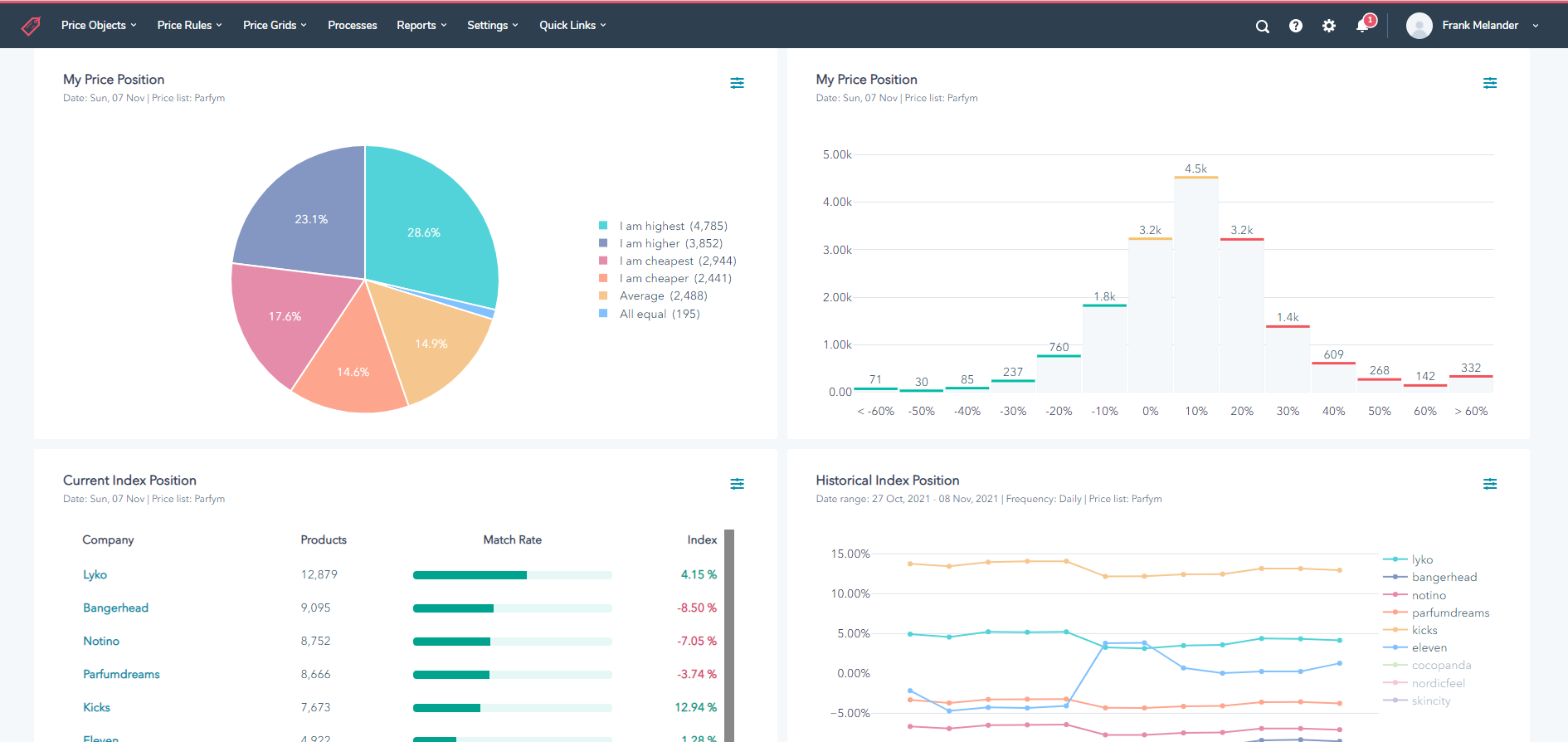Screen dimensions: 1568x742
Task: Click the 1.8k bar at -10%
Action: click(x=1104, y=349)
